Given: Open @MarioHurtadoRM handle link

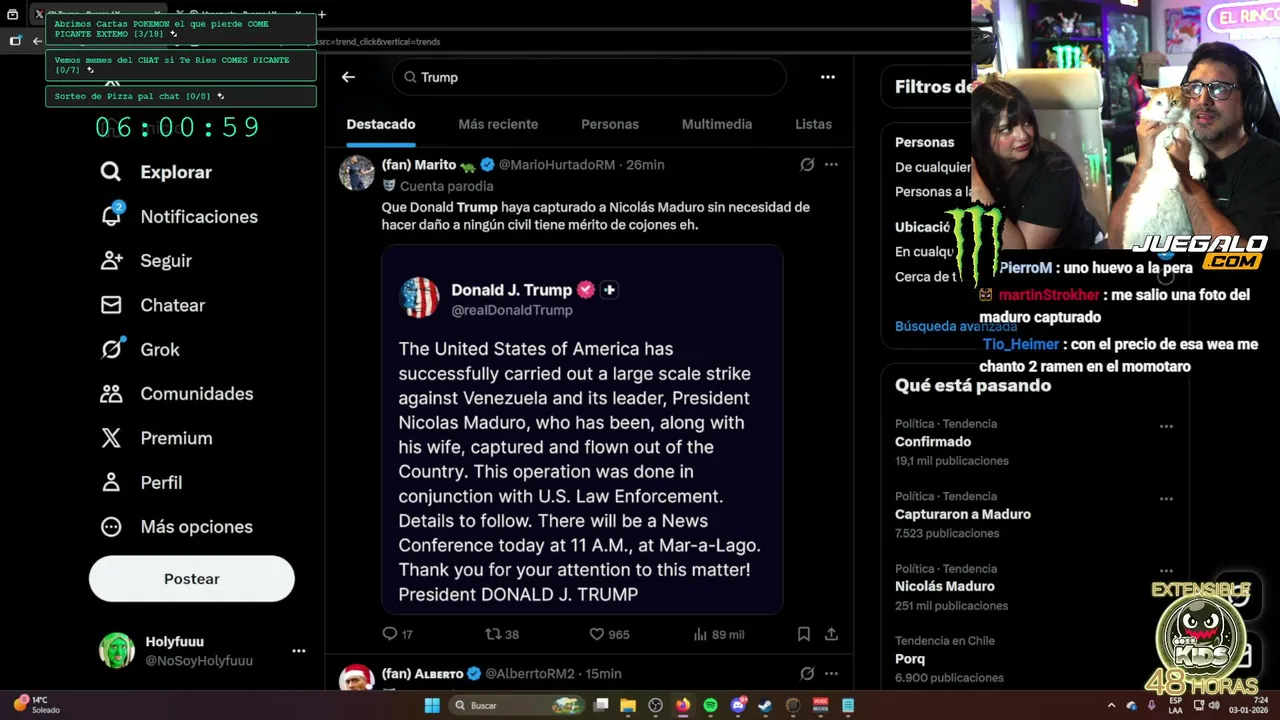Looking at the screenshot, I should pos(557,165).
